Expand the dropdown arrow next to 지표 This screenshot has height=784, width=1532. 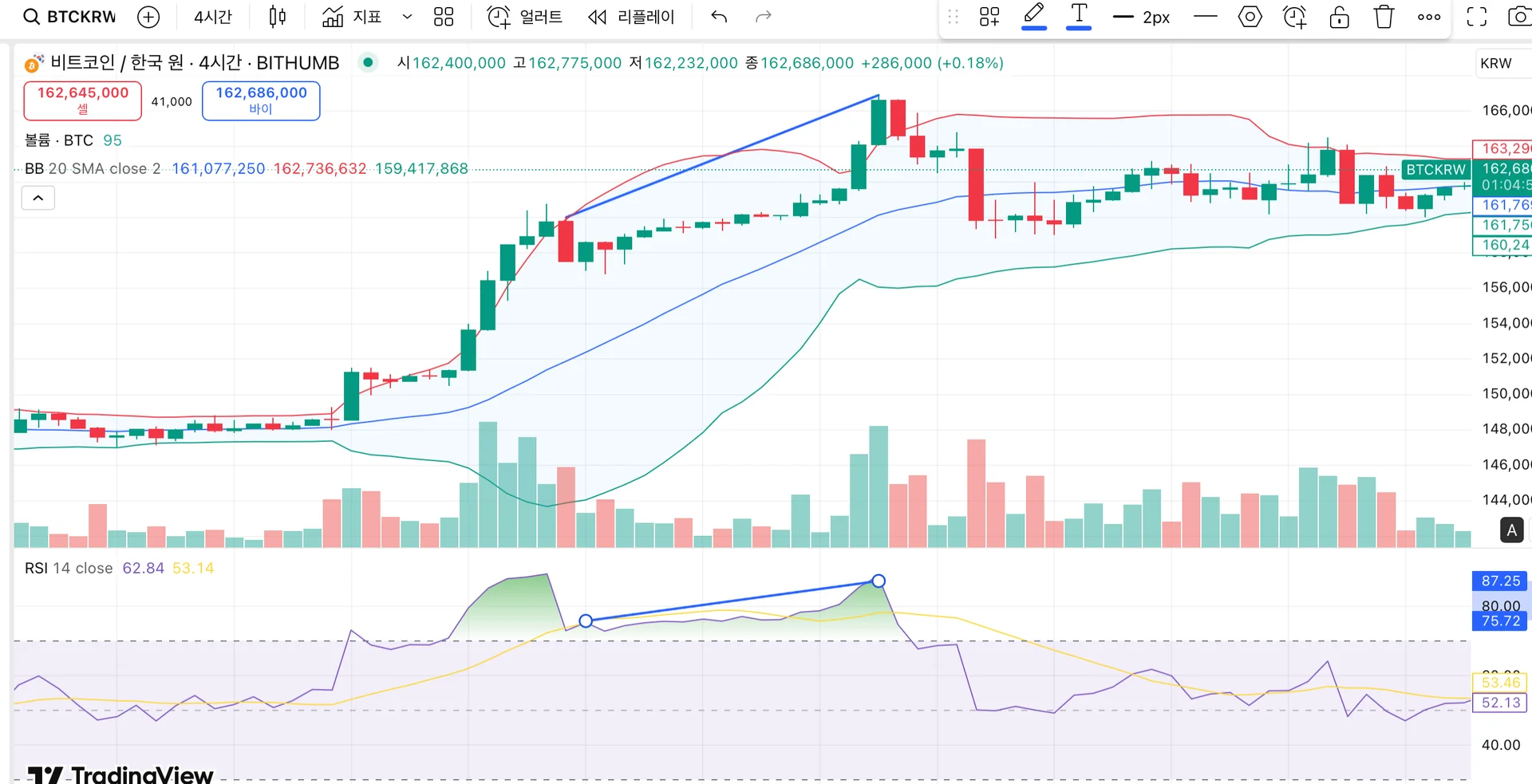pyautogui.click(x=407, y=17)
